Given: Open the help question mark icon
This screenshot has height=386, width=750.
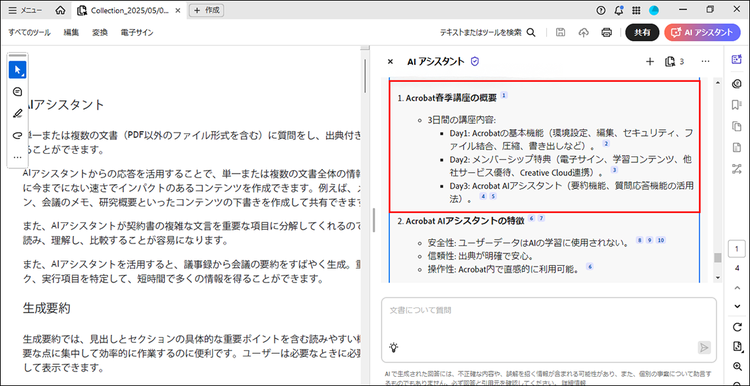Looking at the screenshot, I should (601, 10).
